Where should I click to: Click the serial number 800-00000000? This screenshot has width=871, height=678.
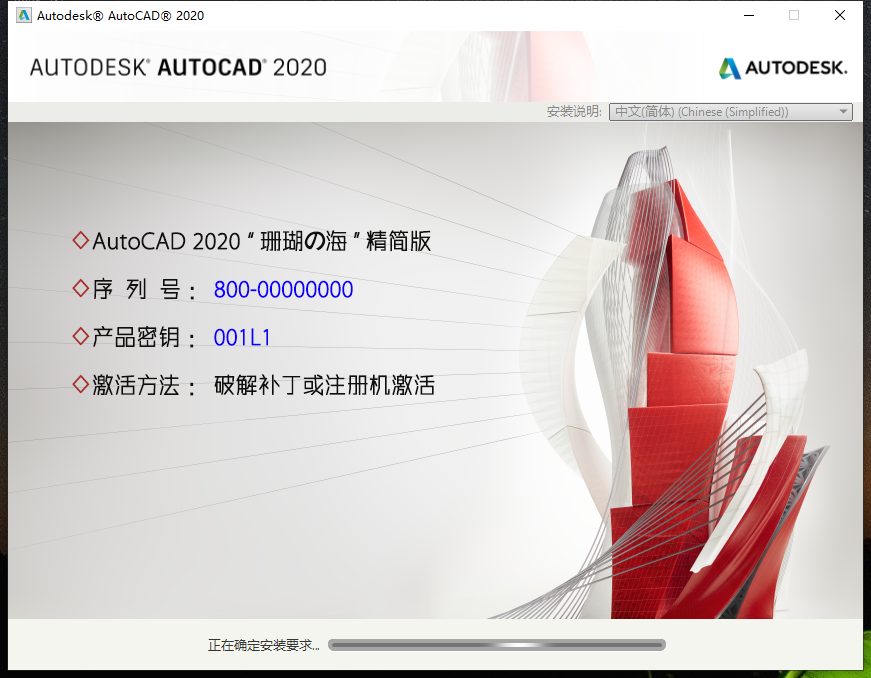pyautogui.click(x=283, y=289)
